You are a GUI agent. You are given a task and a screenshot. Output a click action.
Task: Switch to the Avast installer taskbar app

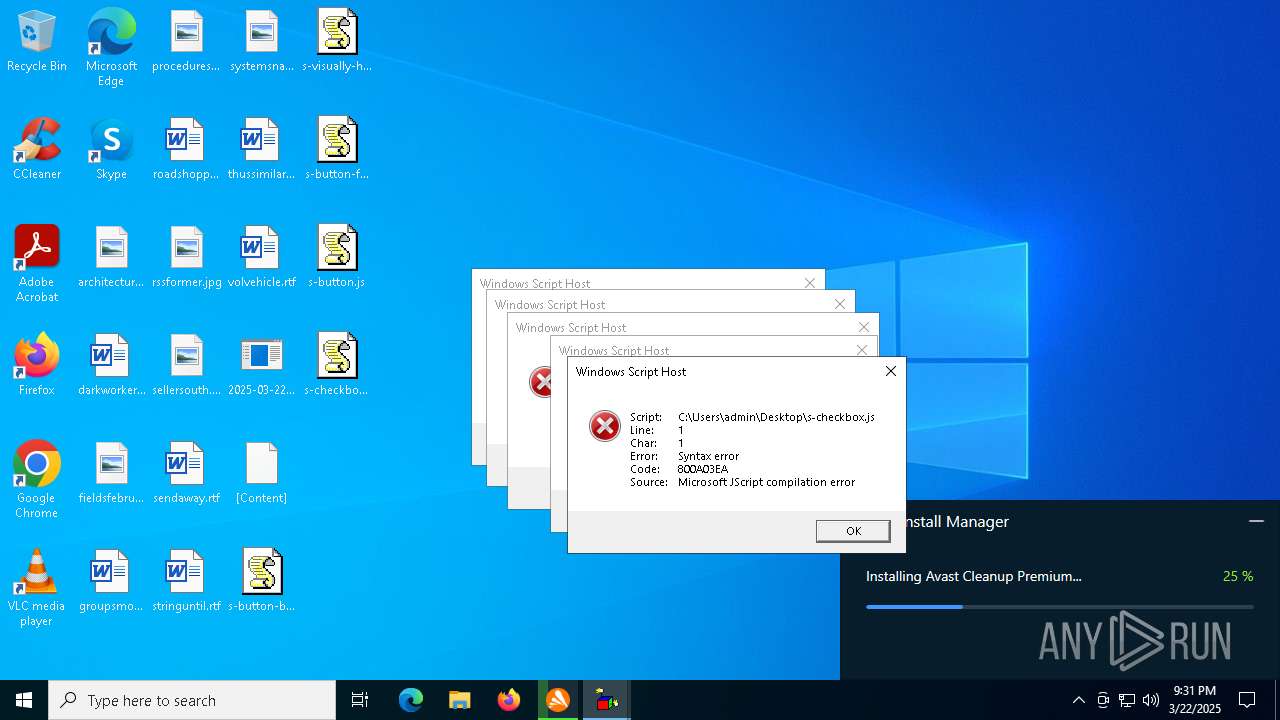coord(558,700)
